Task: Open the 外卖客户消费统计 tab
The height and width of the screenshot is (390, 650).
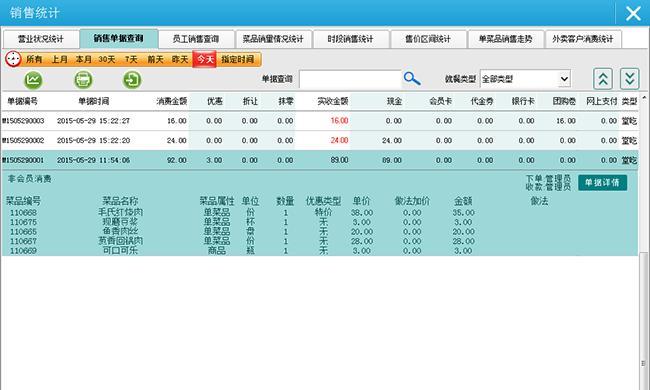Action: [583, 39]
